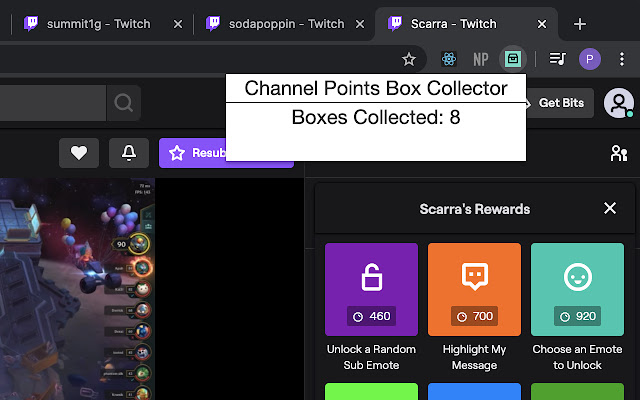Click the Resub button
Viewport: 640px width, 400px height.
193,153
